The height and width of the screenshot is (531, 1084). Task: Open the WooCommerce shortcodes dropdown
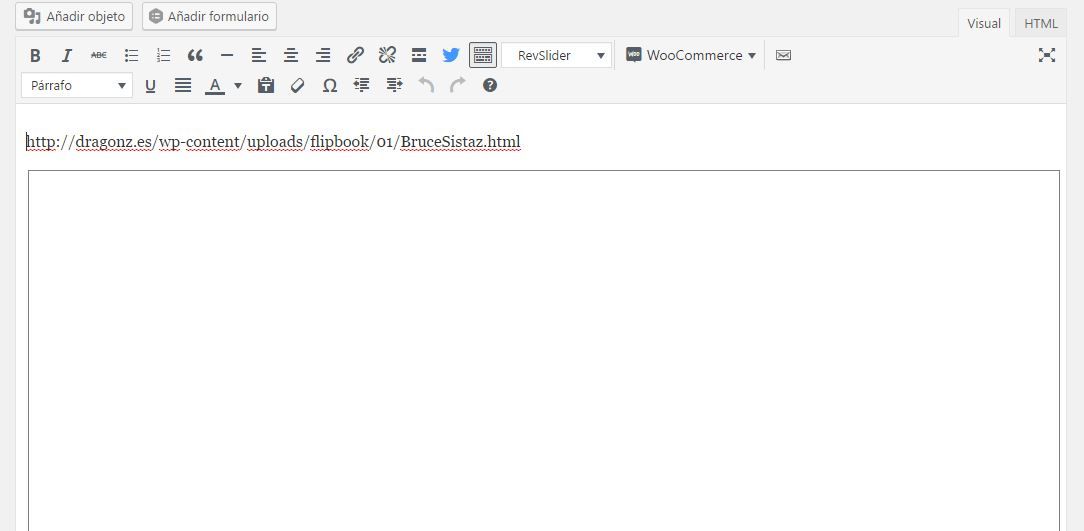click(691, 55)
